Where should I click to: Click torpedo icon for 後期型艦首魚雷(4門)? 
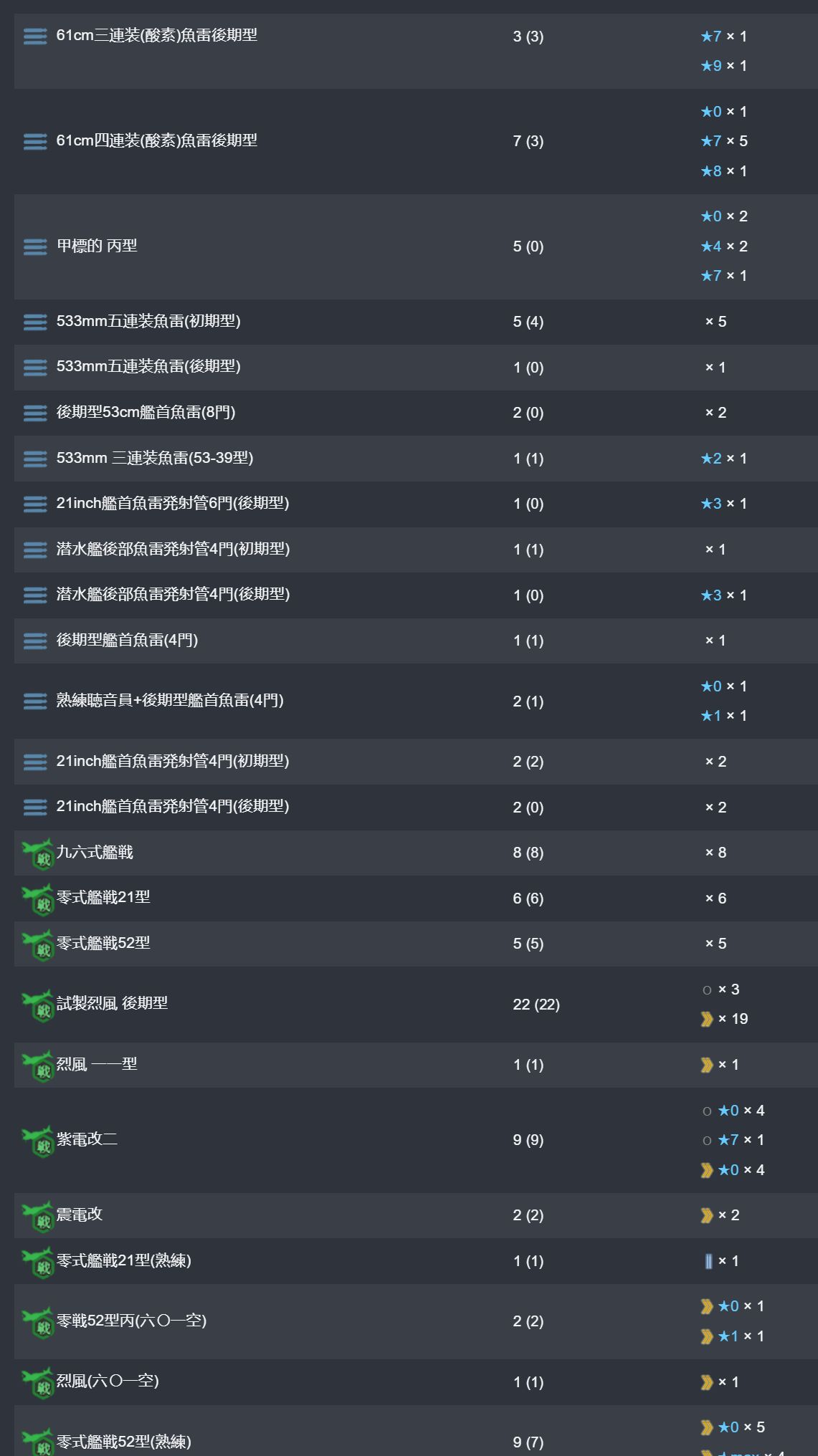pyautogui.click(x=35, y=641)
